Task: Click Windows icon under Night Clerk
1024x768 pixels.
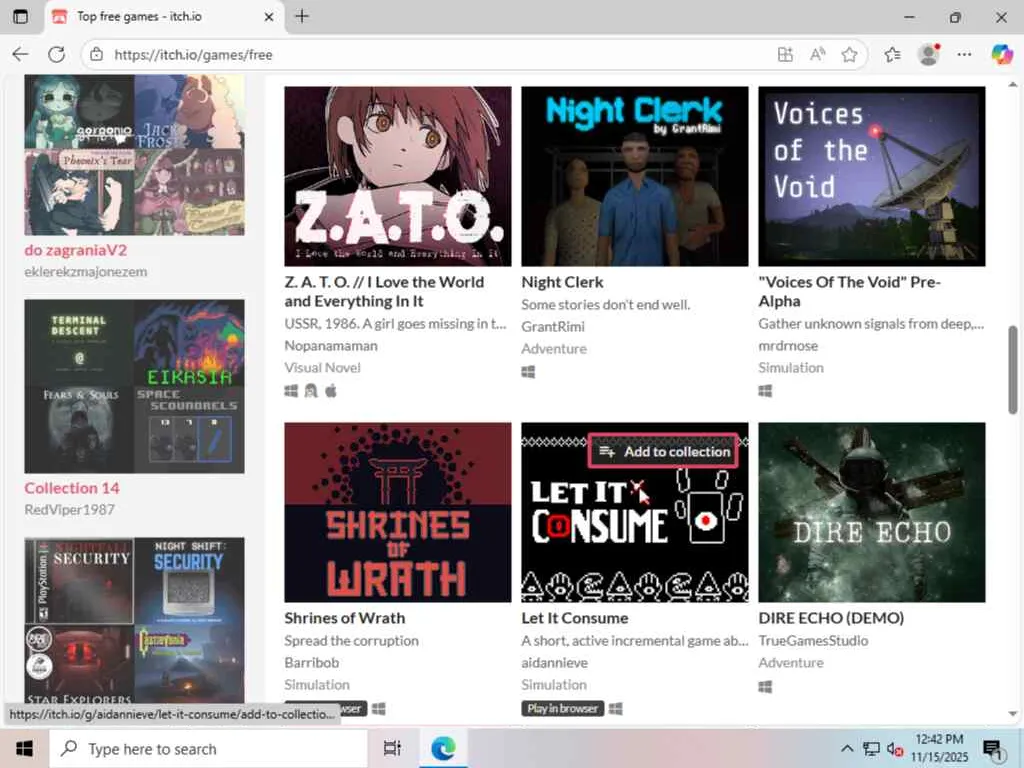Action: pos(528,372)
